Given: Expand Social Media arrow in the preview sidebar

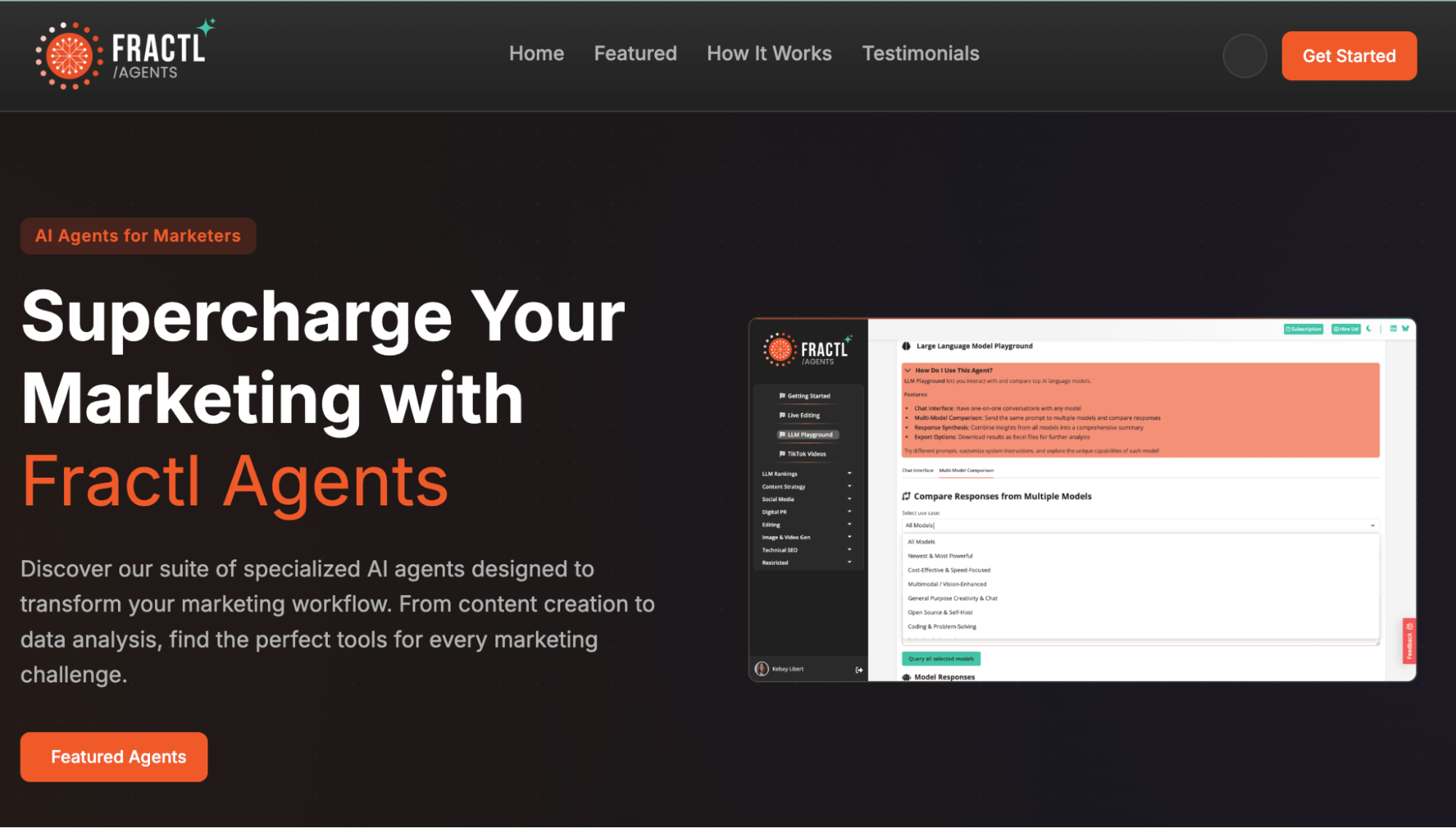Looking at the screenshot, I should [849, 499].
